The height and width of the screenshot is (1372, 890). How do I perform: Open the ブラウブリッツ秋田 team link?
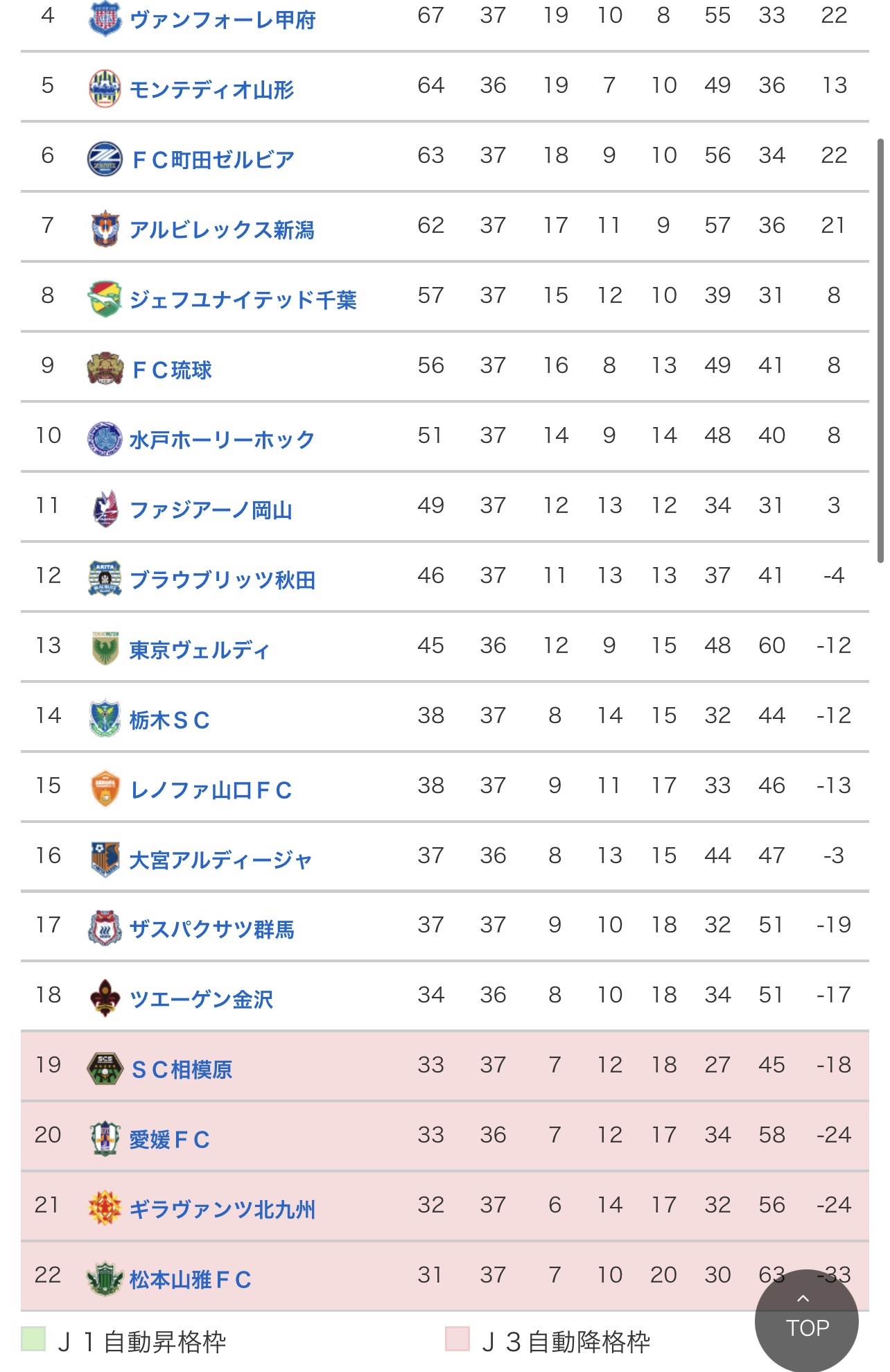point(222,580)
